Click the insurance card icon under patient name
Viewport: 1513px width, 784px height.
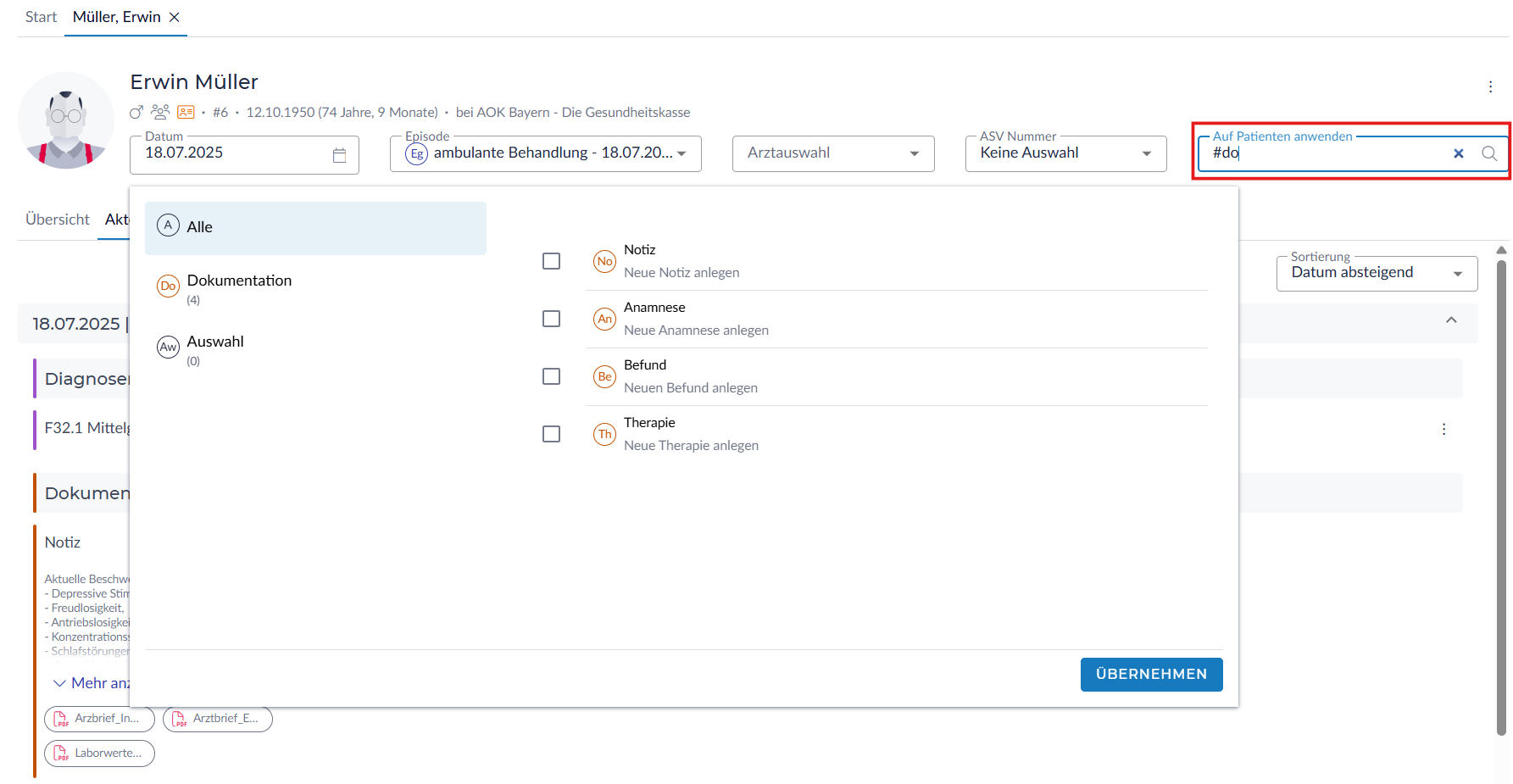coord(186,112)
